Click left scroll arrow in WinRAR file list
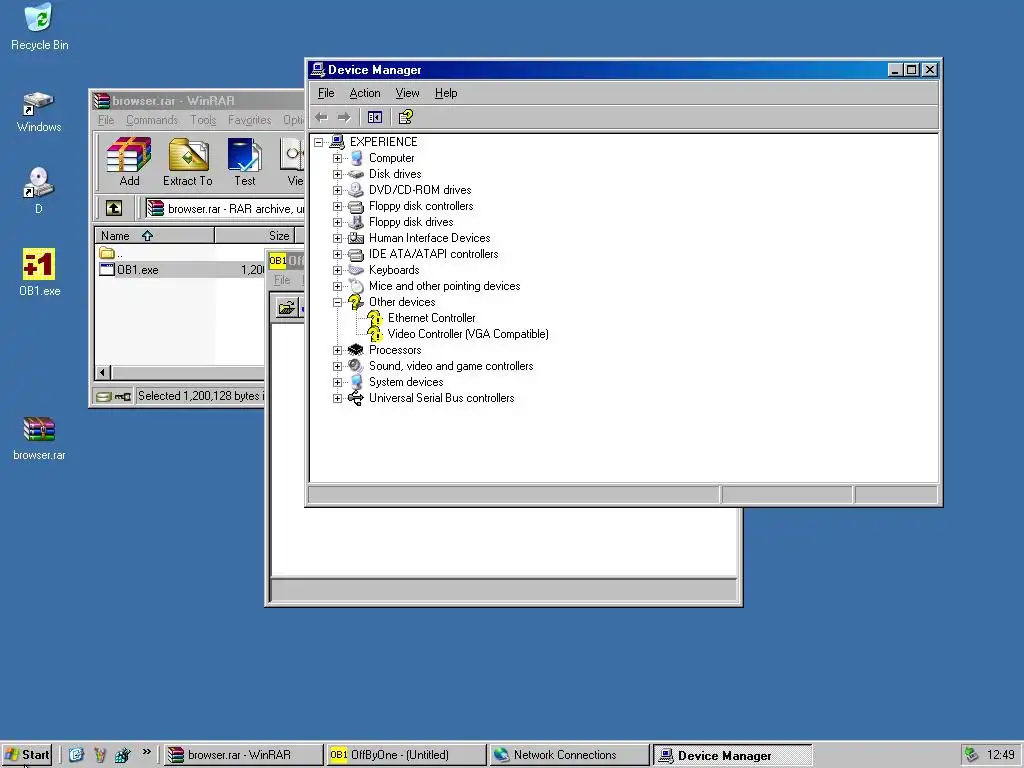 click(x=103, y=373)
